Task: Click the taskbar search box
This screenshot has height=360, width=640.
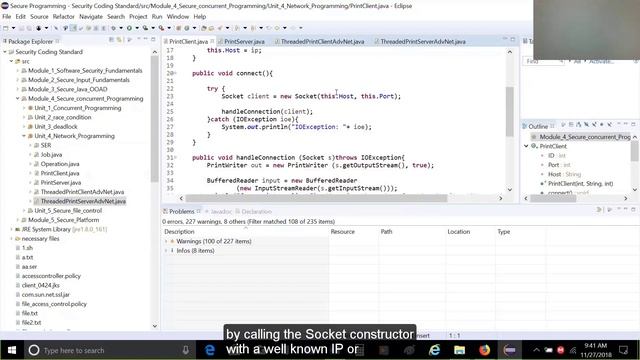Action: coord(109,350)
